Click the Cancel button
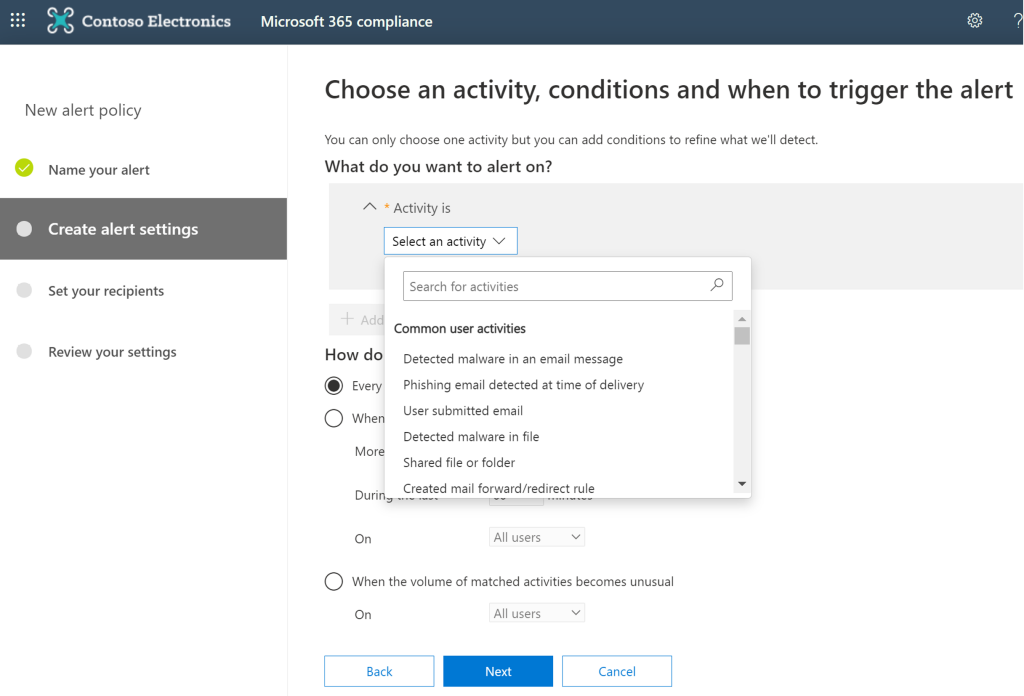This screenshot has width=1024, height=696. [x=616, y=671]
